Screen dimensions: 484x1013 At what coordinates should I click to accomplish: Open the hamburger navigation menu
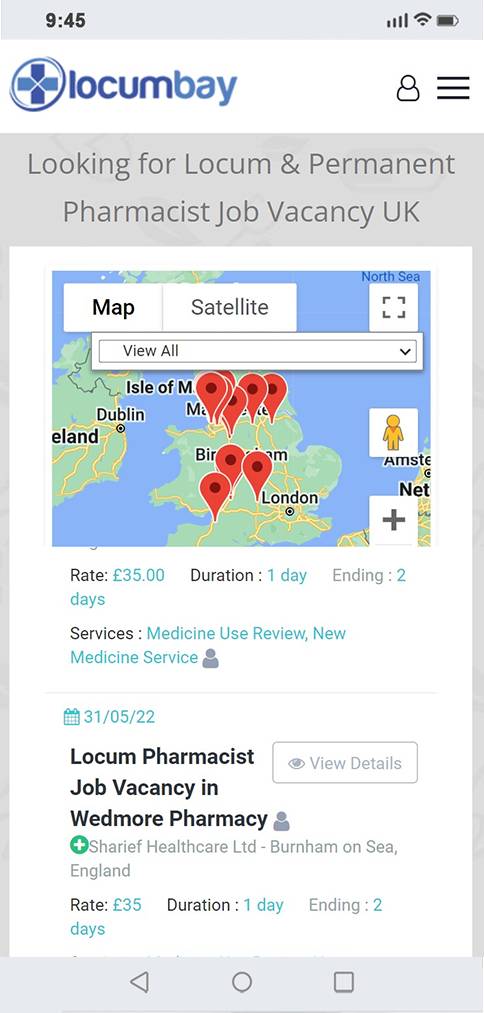(x=453, y=88)
